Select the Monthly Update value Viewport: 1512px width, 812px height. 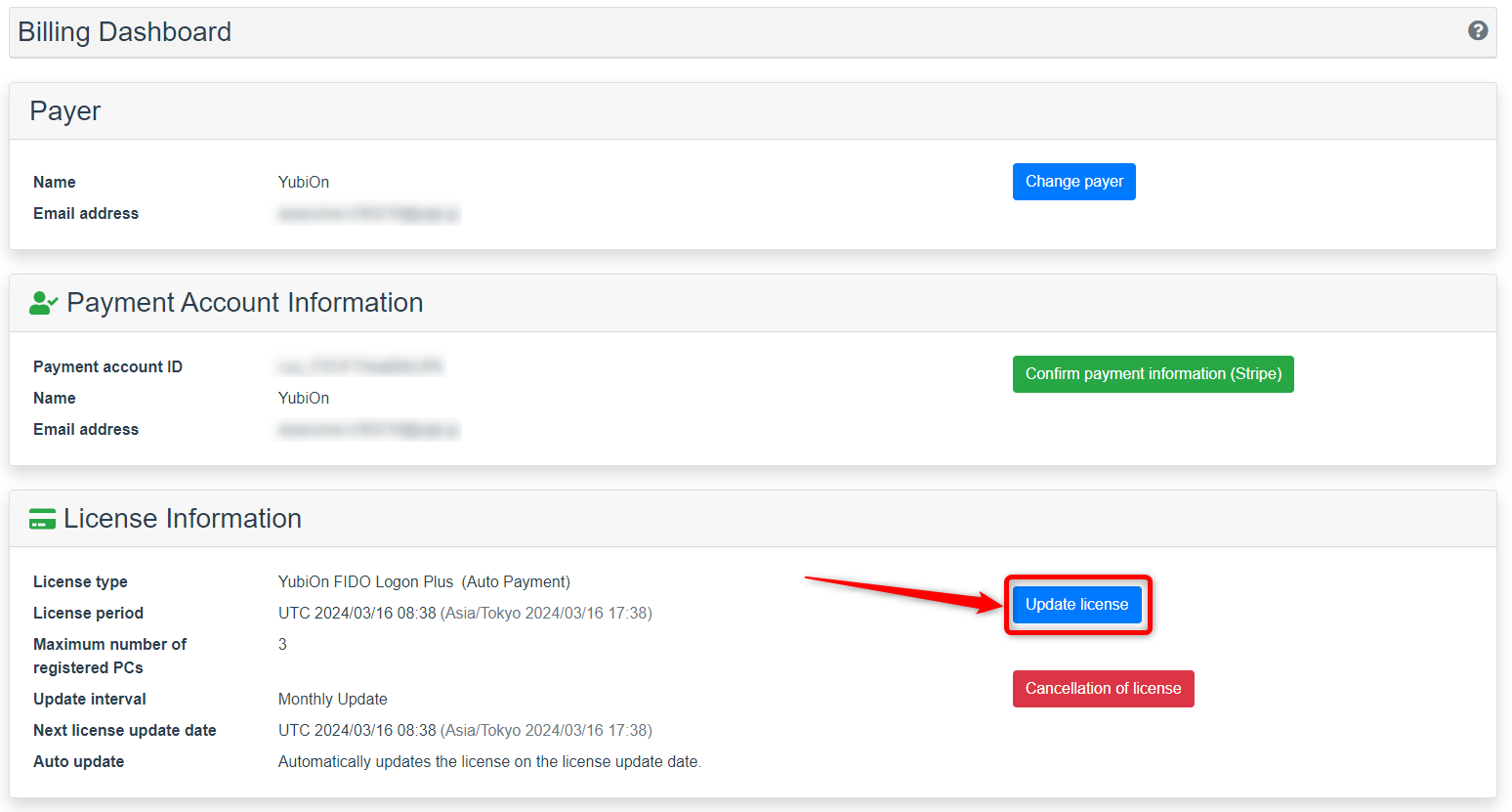pos(333,700)
